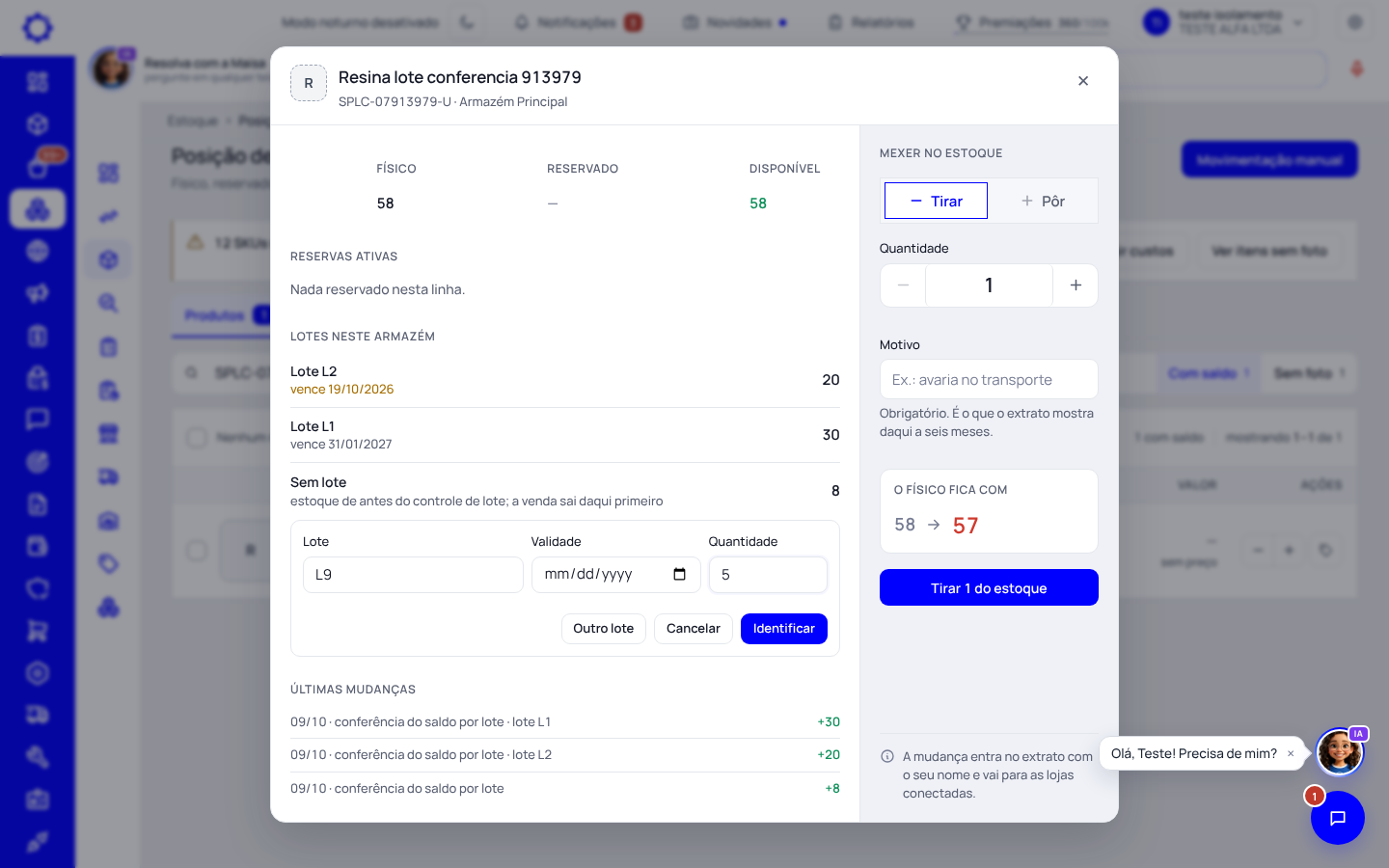Click the R product avatar icon
Viewport: 1389px width, 868px height.
(309, 83)
